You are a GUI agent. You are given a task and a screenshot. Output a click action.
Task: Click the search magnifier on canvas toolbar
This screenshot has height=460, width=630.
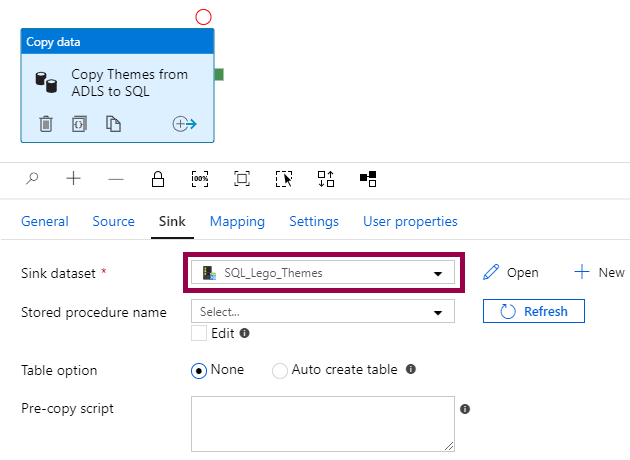point(33,179)
